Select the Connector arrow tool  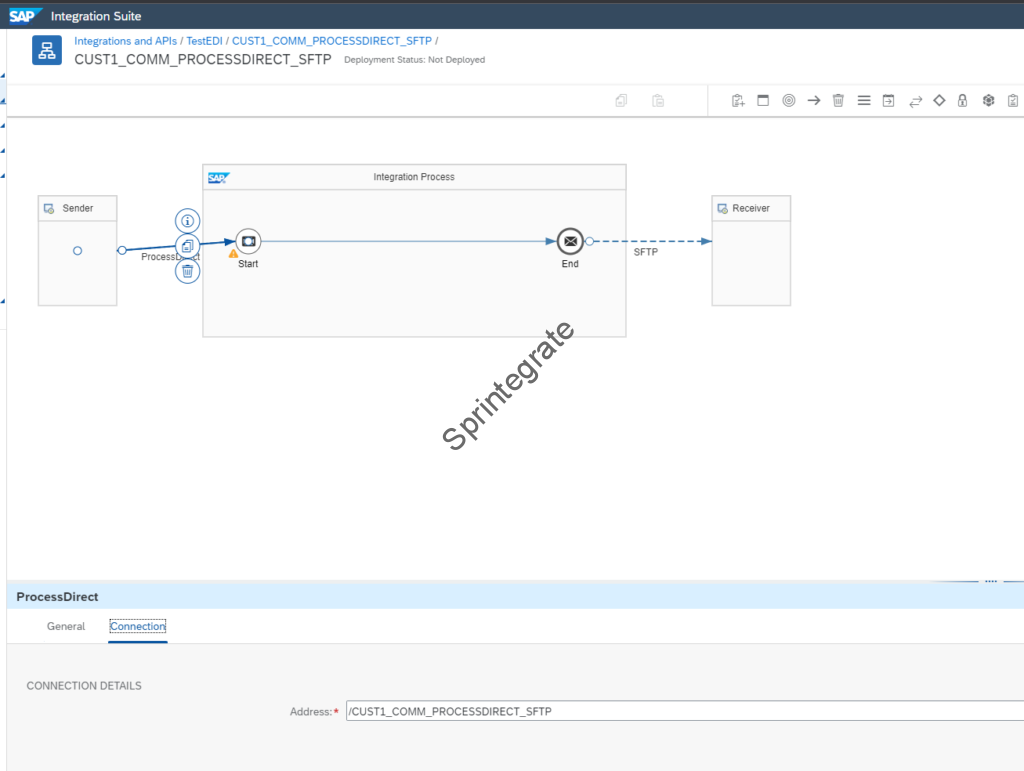pyautogui.click(x=814, y=101)
